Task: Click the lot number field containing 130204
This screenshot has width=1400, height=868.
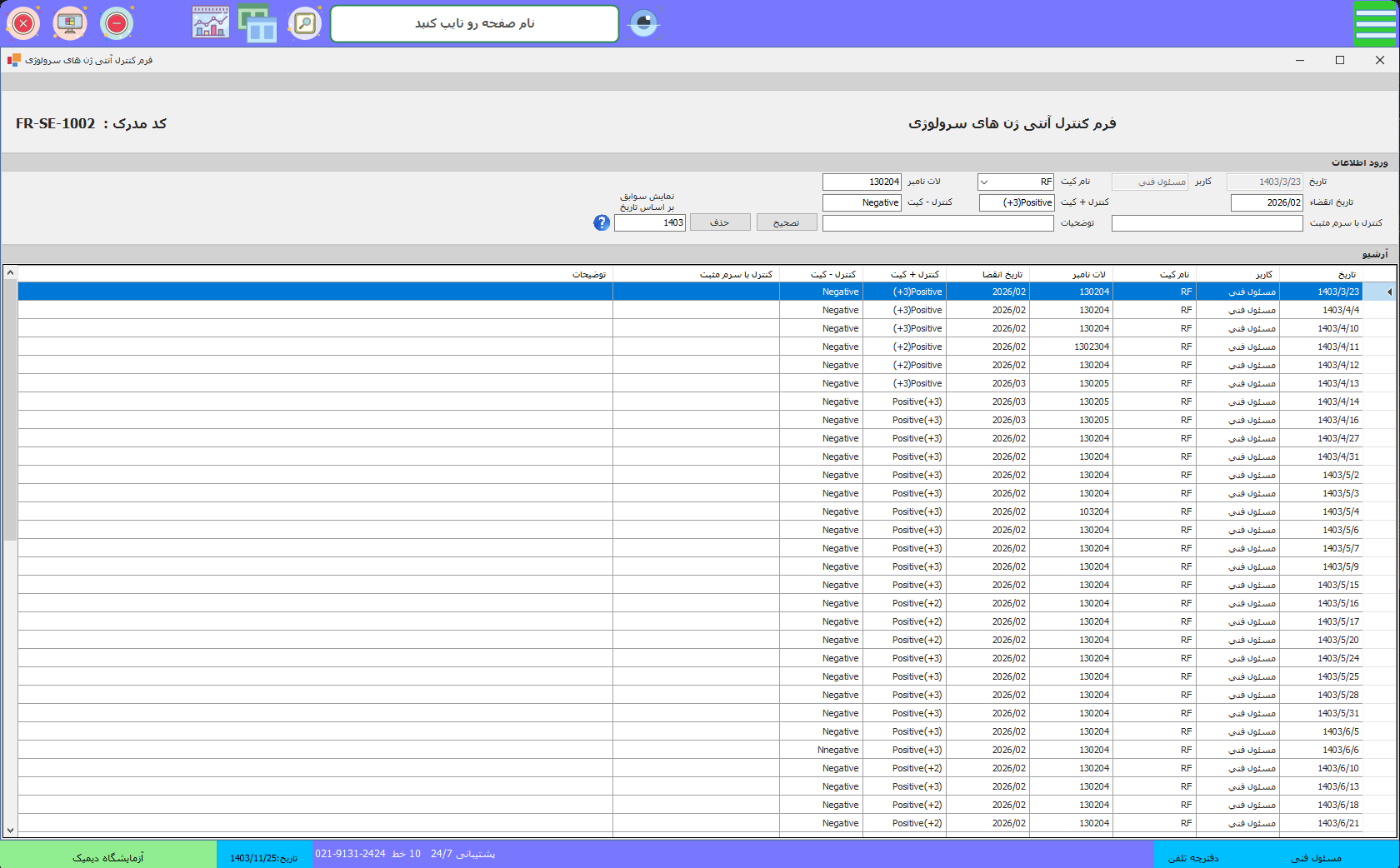Action: [x=862, y=182]
